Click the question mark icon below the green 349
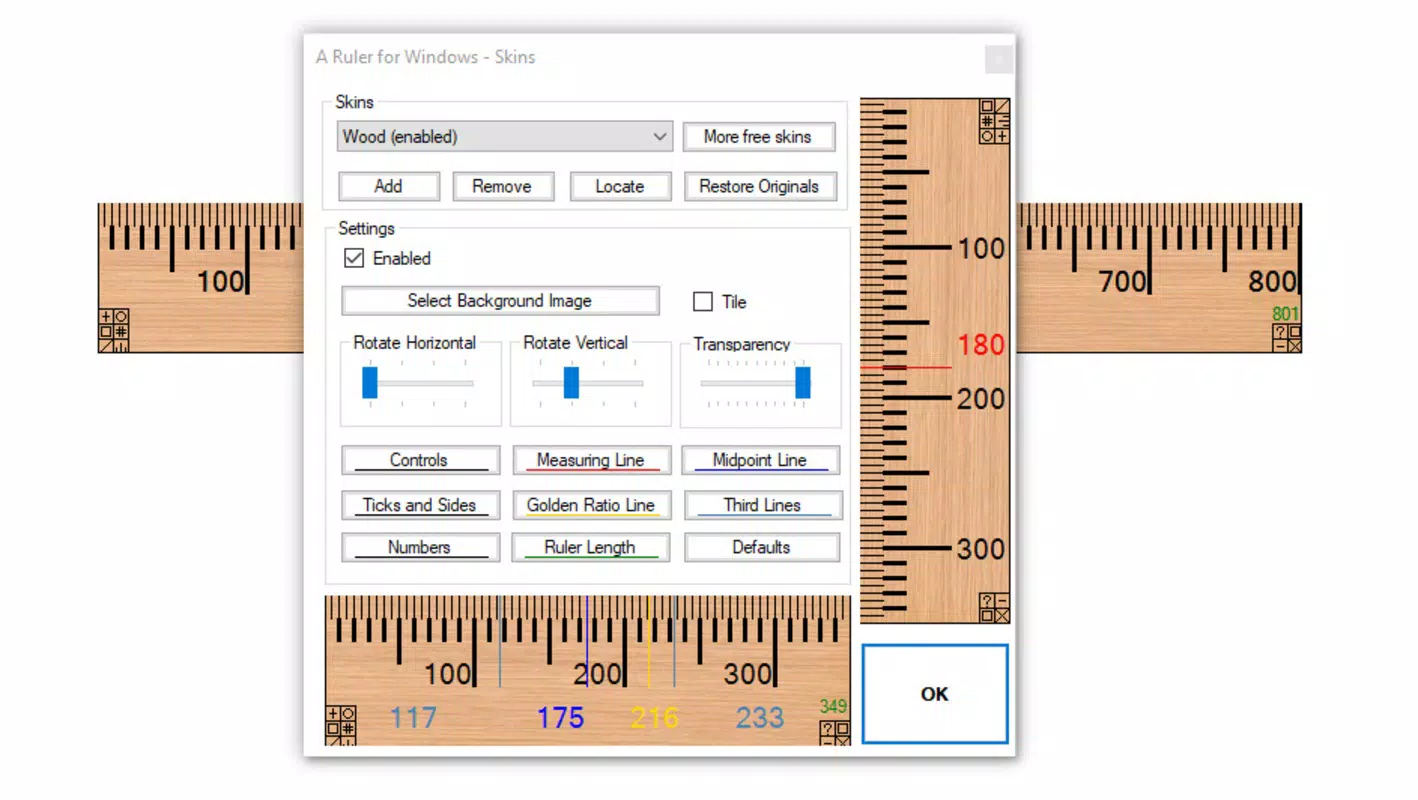 tap(828, 728)
